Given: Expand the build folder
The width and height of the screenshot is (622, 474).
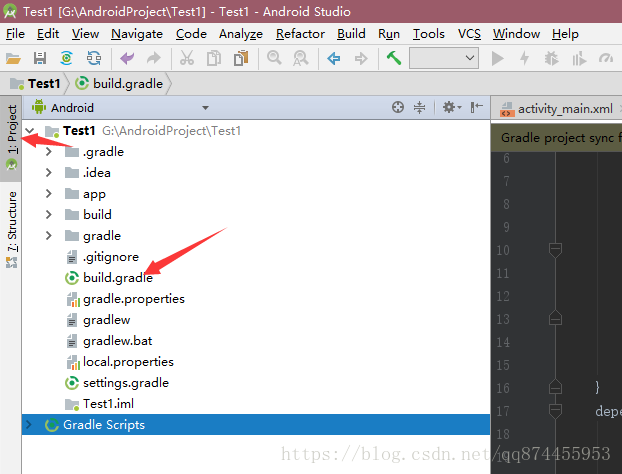Looking at the screenshot, I should click(49, 215).
